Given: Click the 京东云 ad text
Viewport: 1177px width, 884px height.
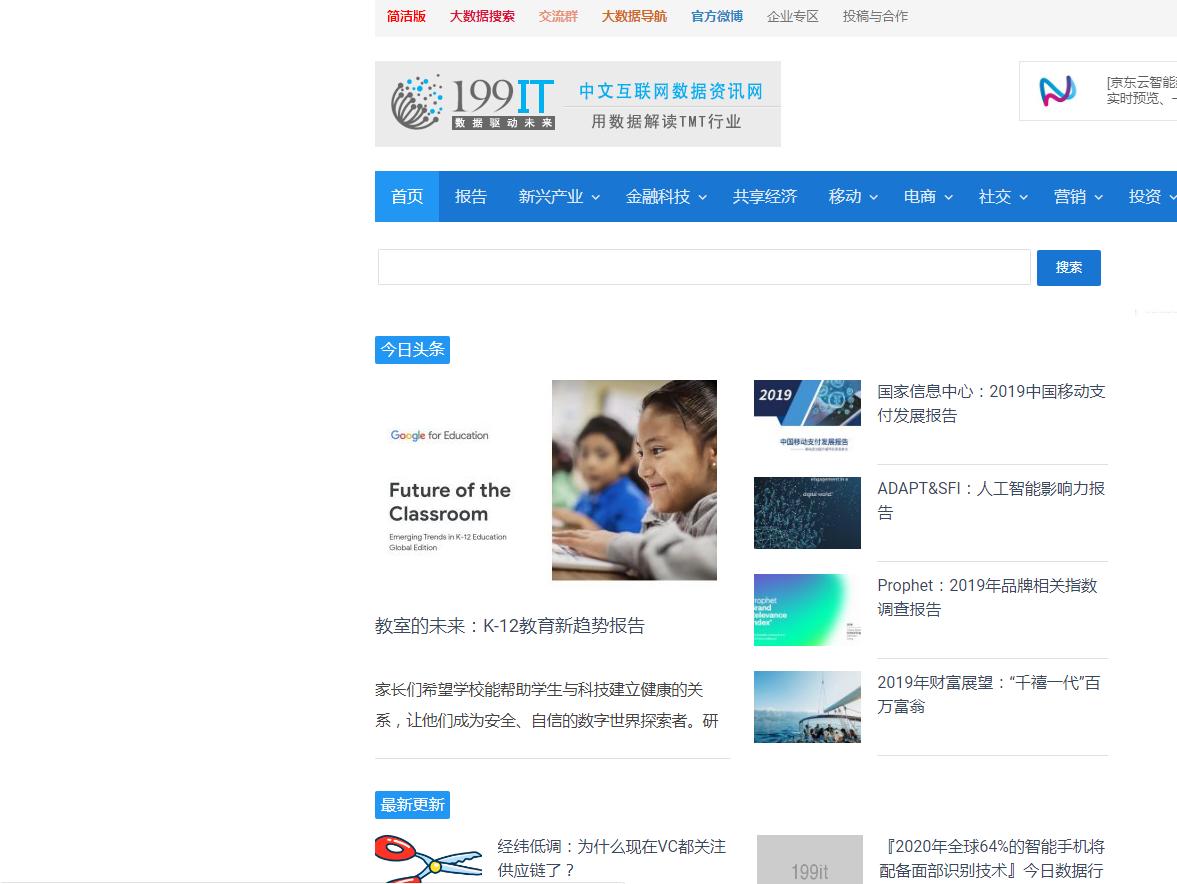Looking at the screenshot, I should [1141, 90].
